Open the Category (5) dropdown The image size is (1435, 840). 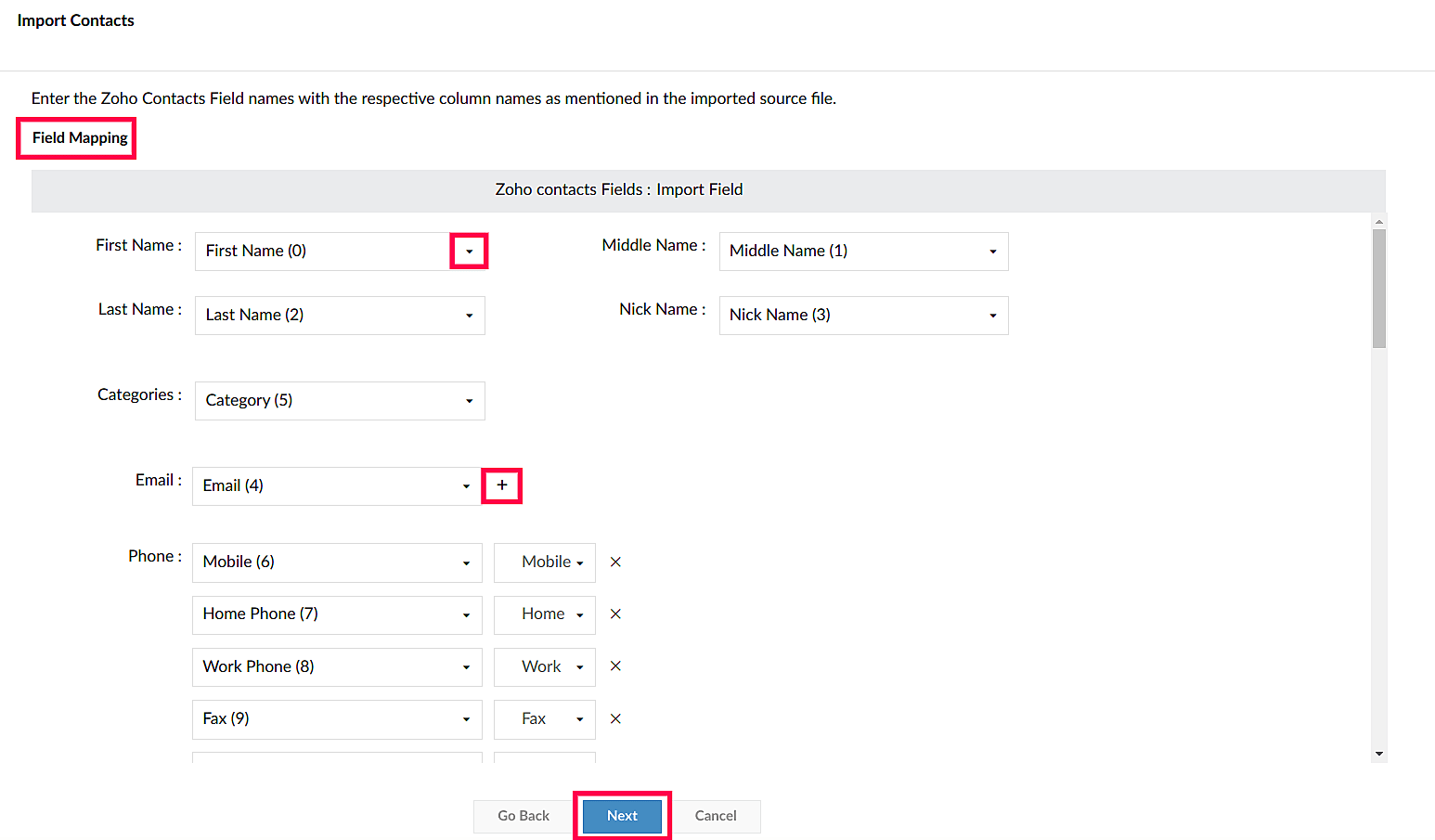click(x=340, y=401)
